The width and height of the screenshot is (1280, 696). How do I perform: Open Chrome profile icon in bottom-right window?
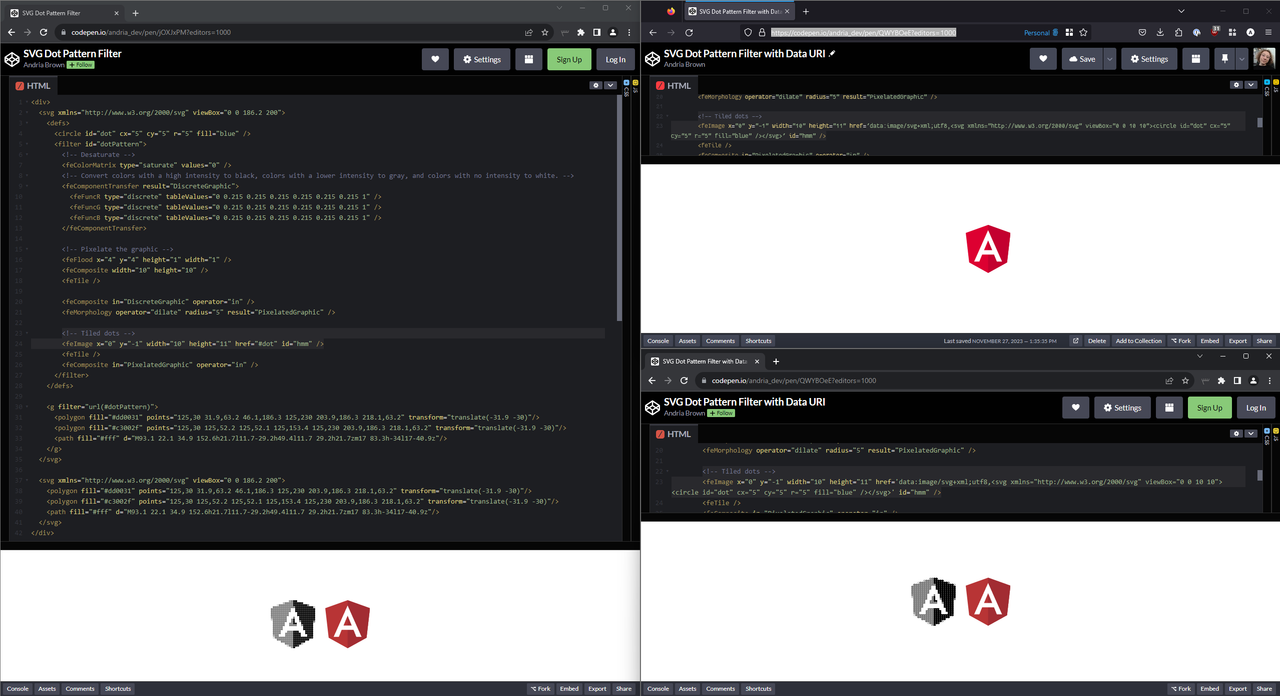point(1253,380)
